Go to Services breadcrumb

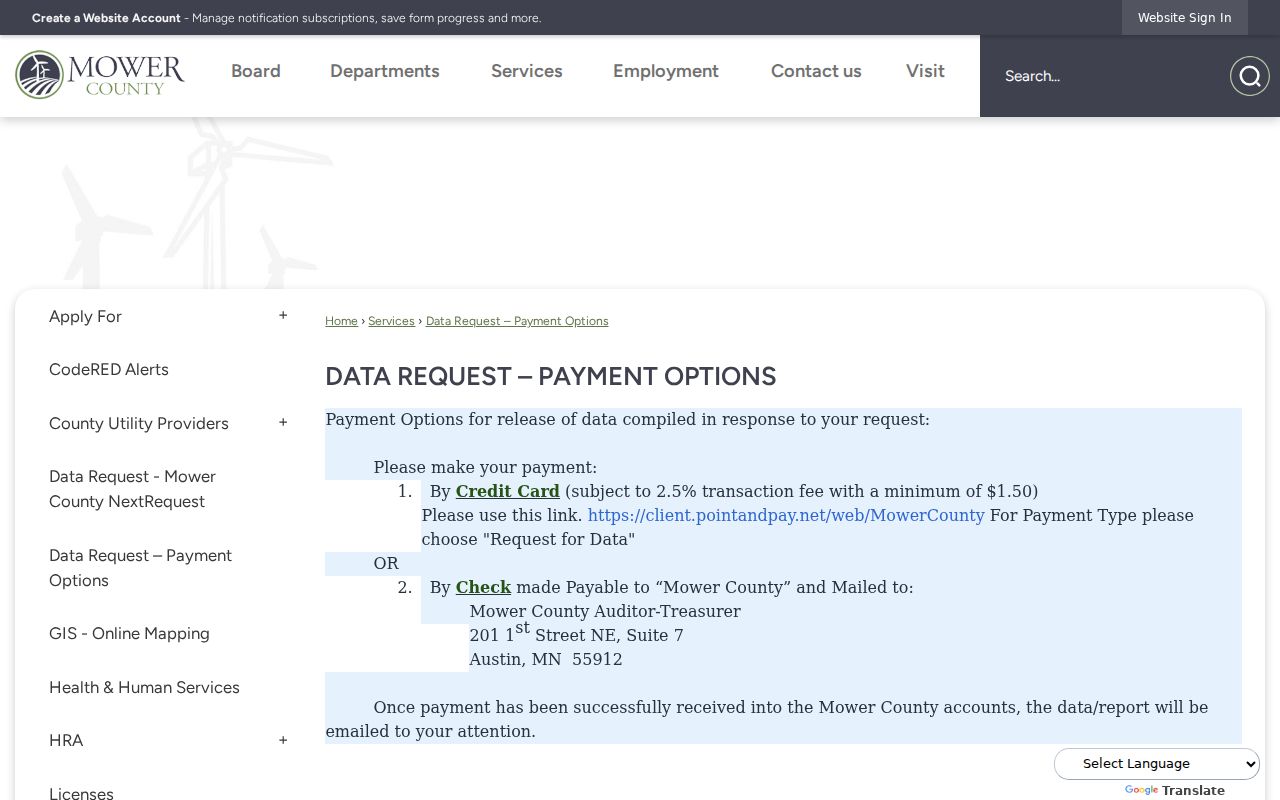coord(391,321)
